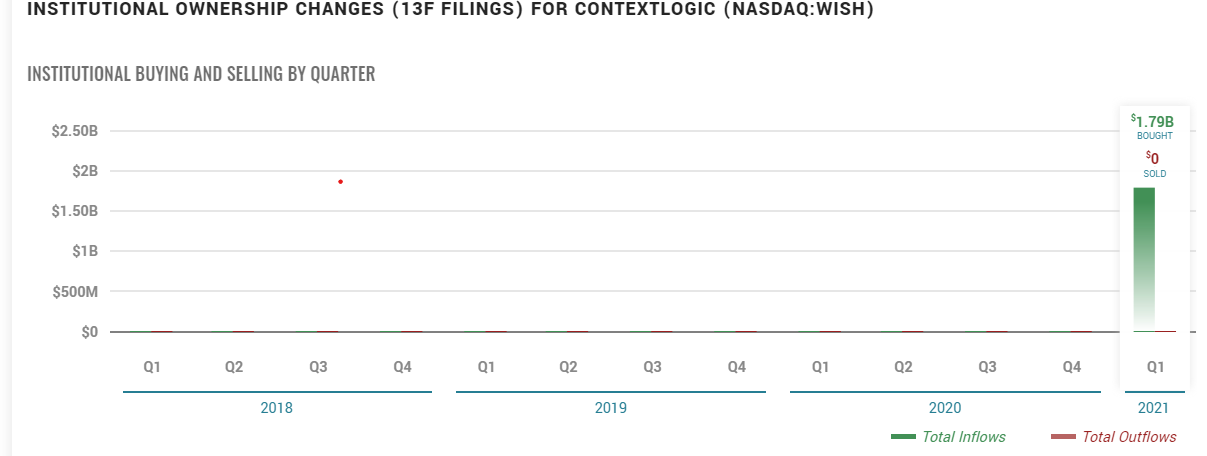Click the red Total Outflows legend swatch

tap(1063, 437)
